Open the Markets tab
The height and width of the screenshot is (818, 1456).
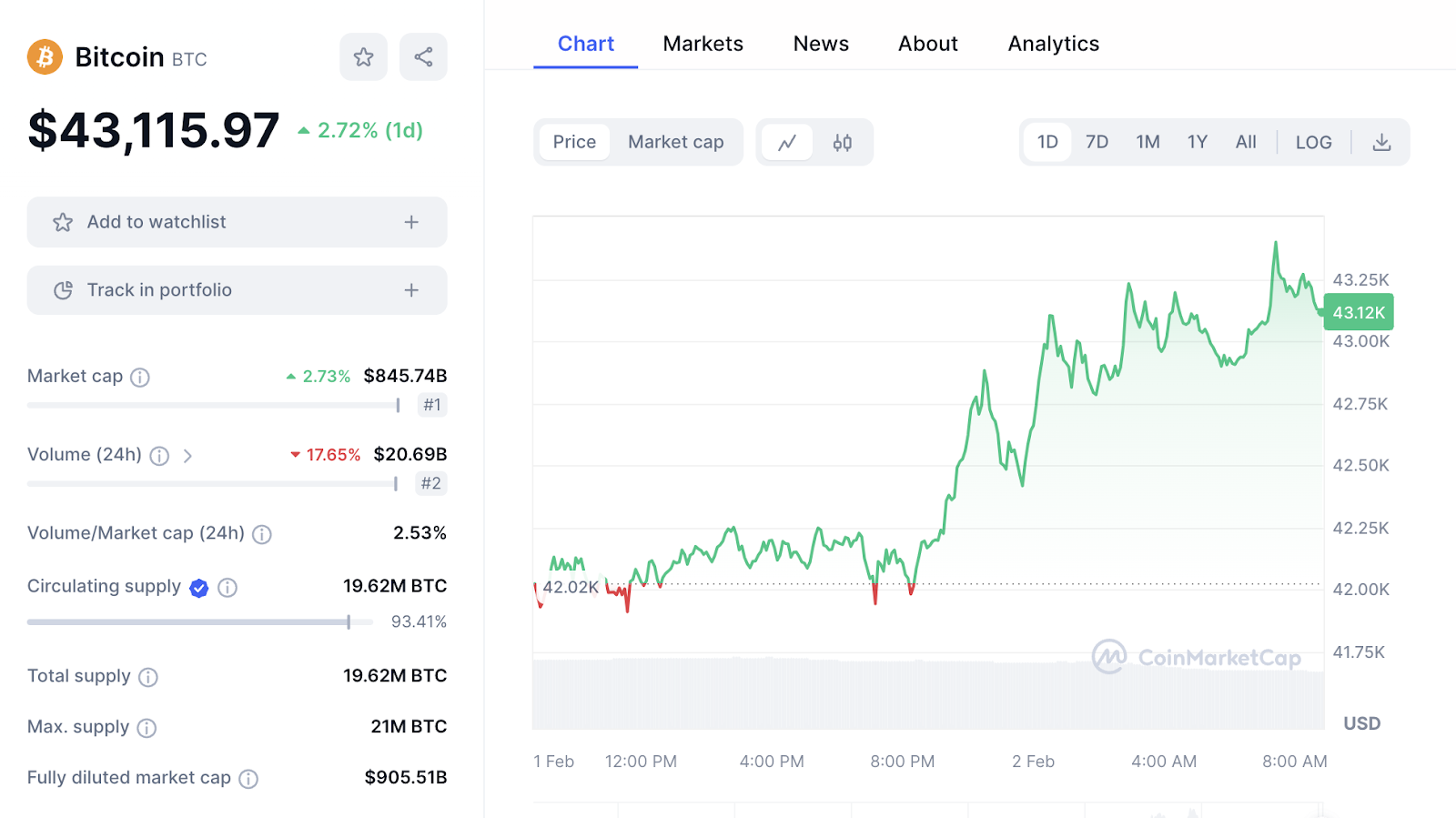[703, 44]
